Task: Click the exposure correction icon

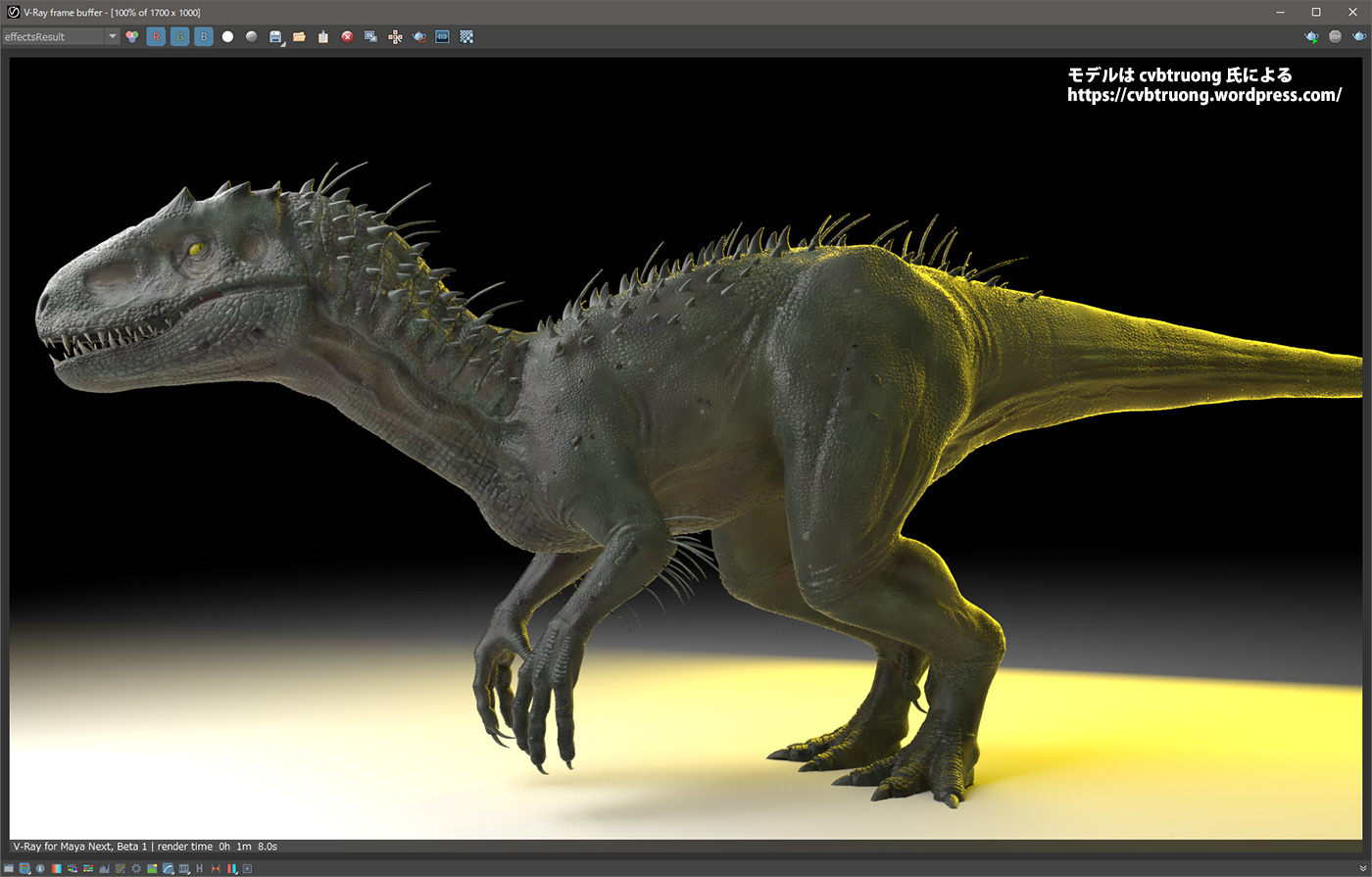Action: 136,868
